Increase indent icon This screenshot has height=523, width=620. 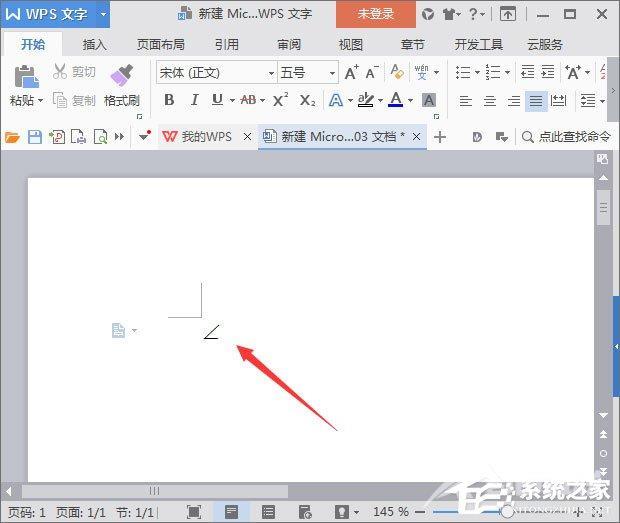(x=548, y=72)
